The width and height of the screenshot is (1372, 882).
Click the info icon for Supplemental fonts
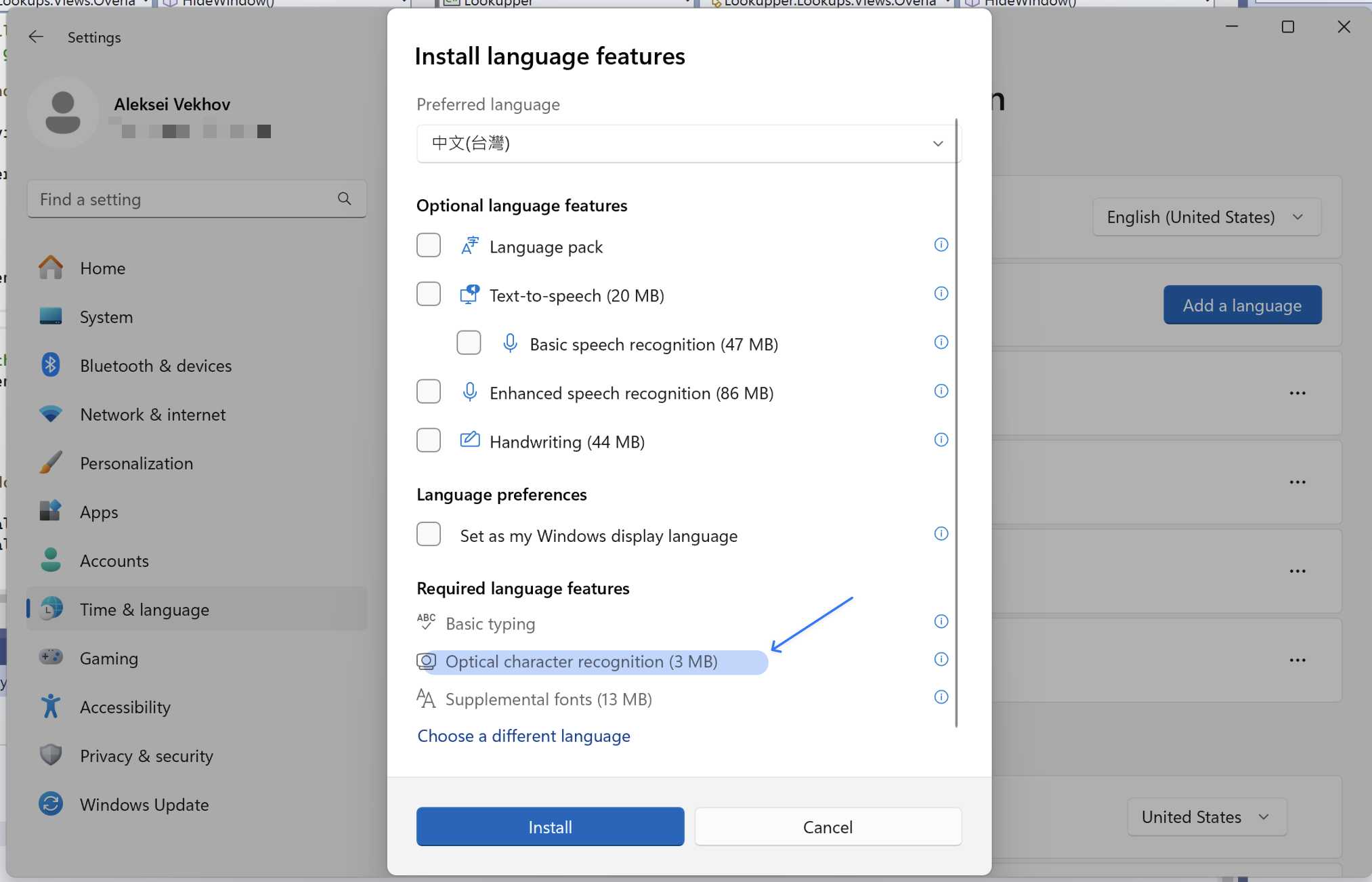(x=941, y=697)
